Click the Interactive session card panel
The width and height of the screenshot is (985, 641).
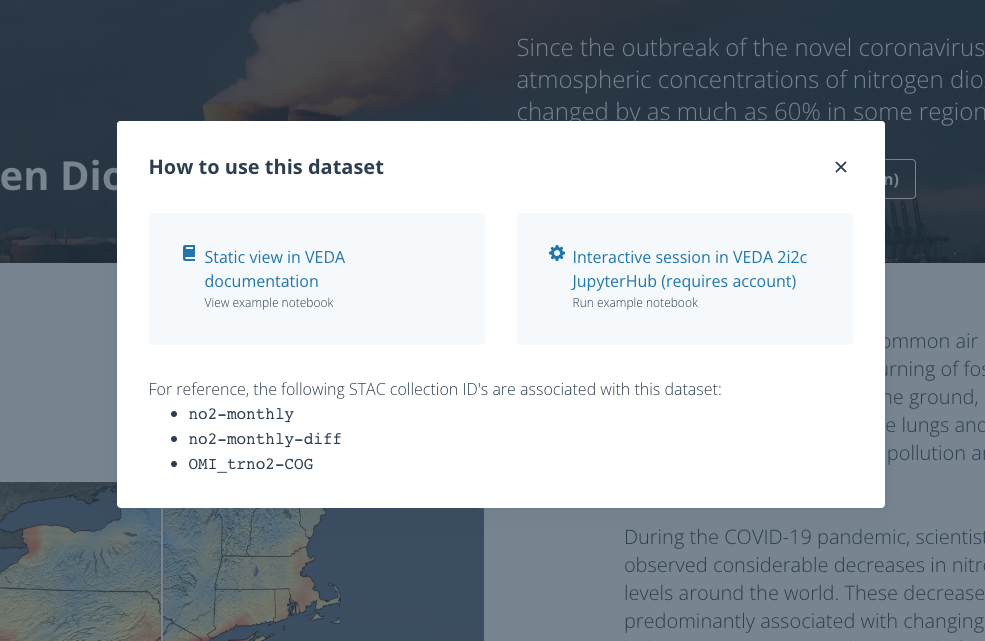(x=684, y=278)
